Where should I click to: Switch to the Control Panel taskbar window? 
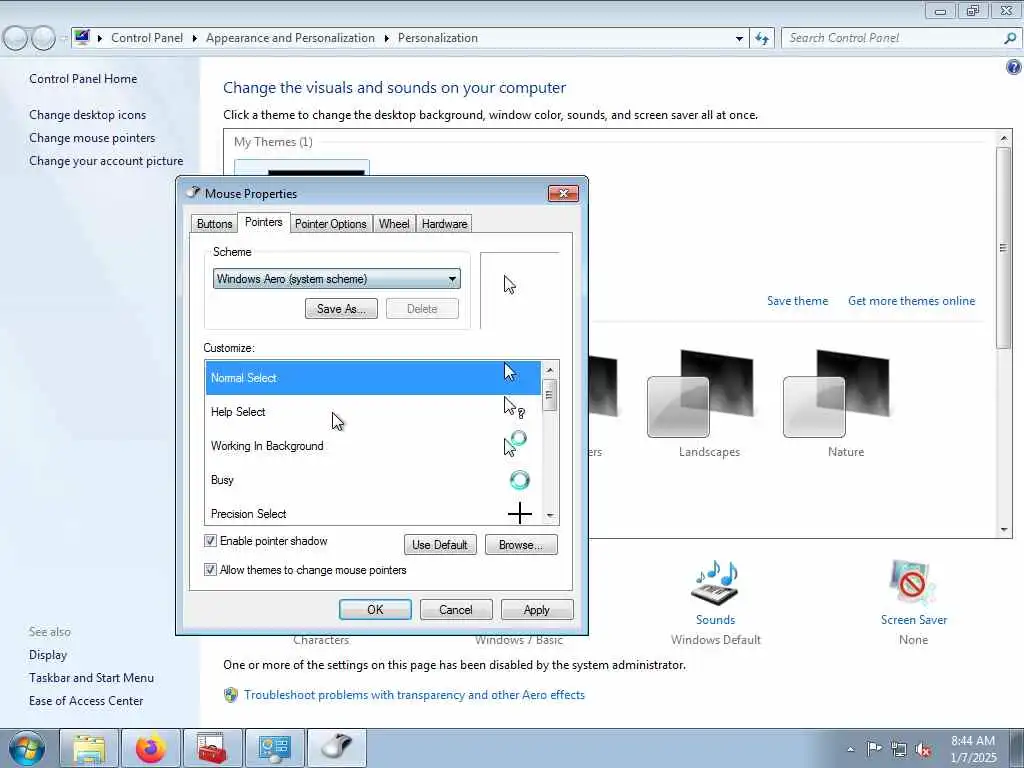(274, 748)
